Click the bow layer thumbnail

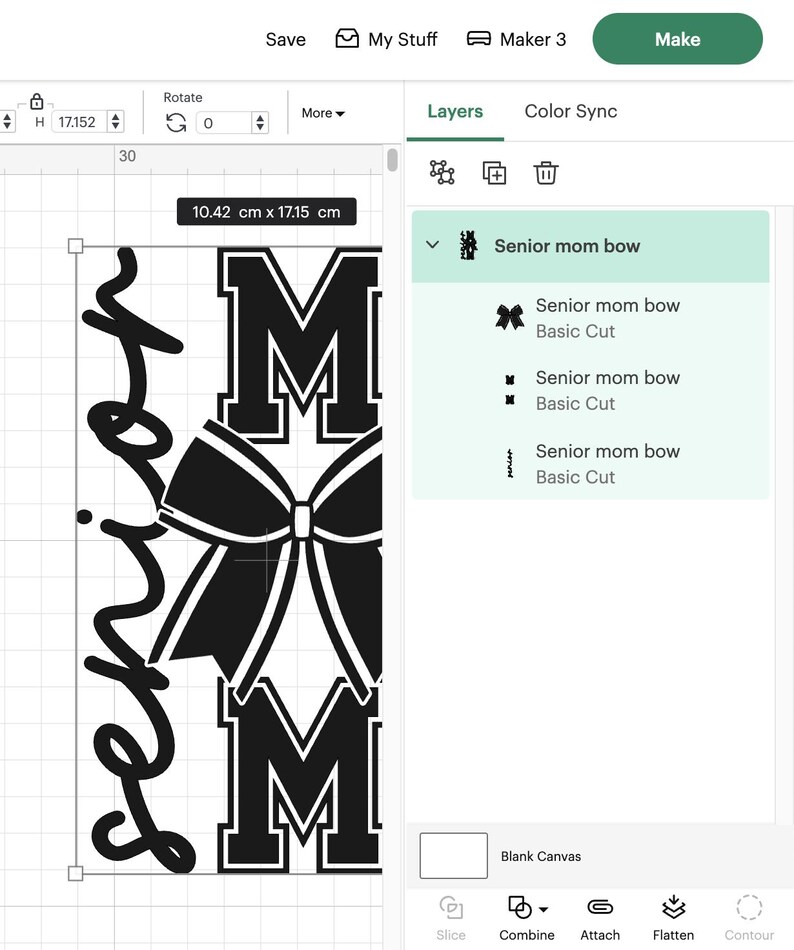click(510, 317)
